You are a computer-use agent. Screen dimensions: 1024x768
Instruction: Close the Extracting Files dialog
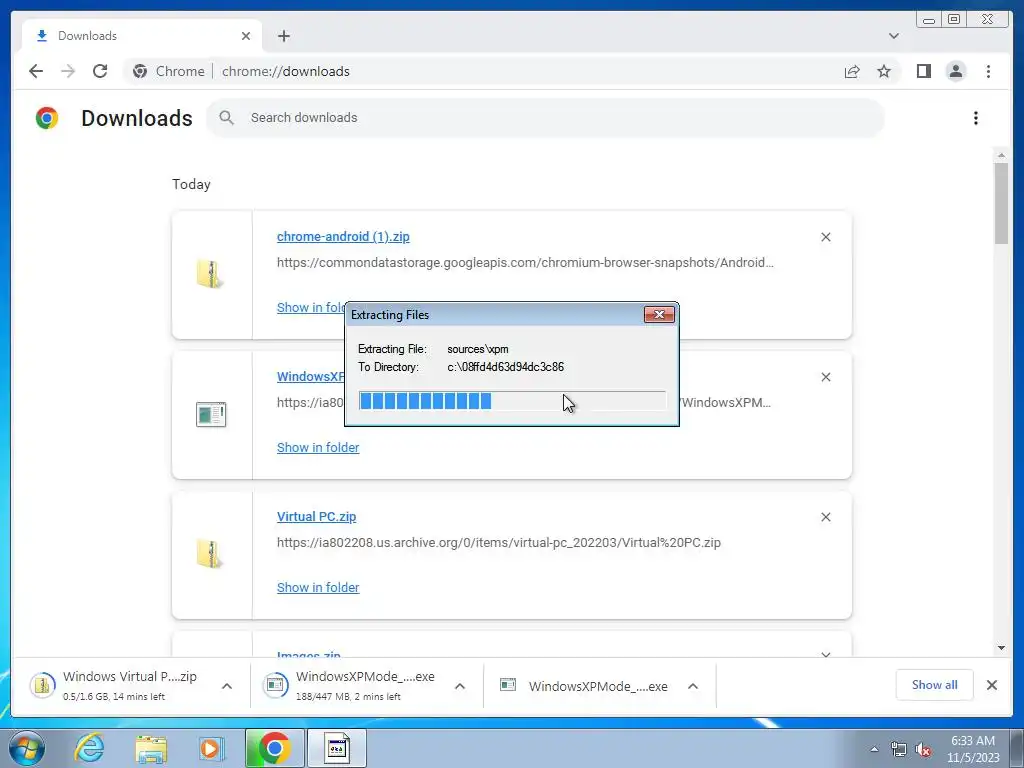[659, 315]
